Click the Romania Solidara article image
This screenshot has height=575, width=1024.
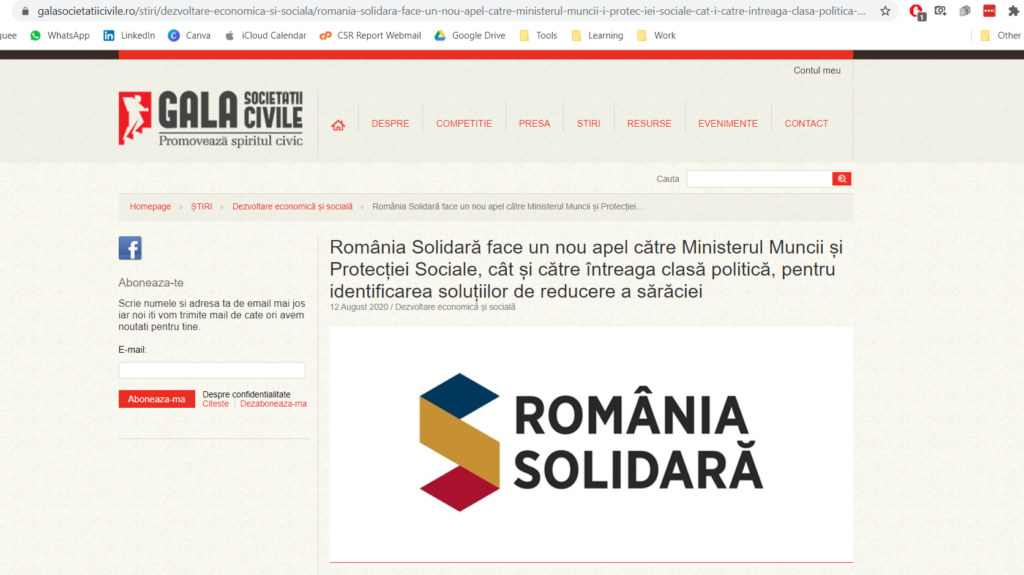[591, 444]
